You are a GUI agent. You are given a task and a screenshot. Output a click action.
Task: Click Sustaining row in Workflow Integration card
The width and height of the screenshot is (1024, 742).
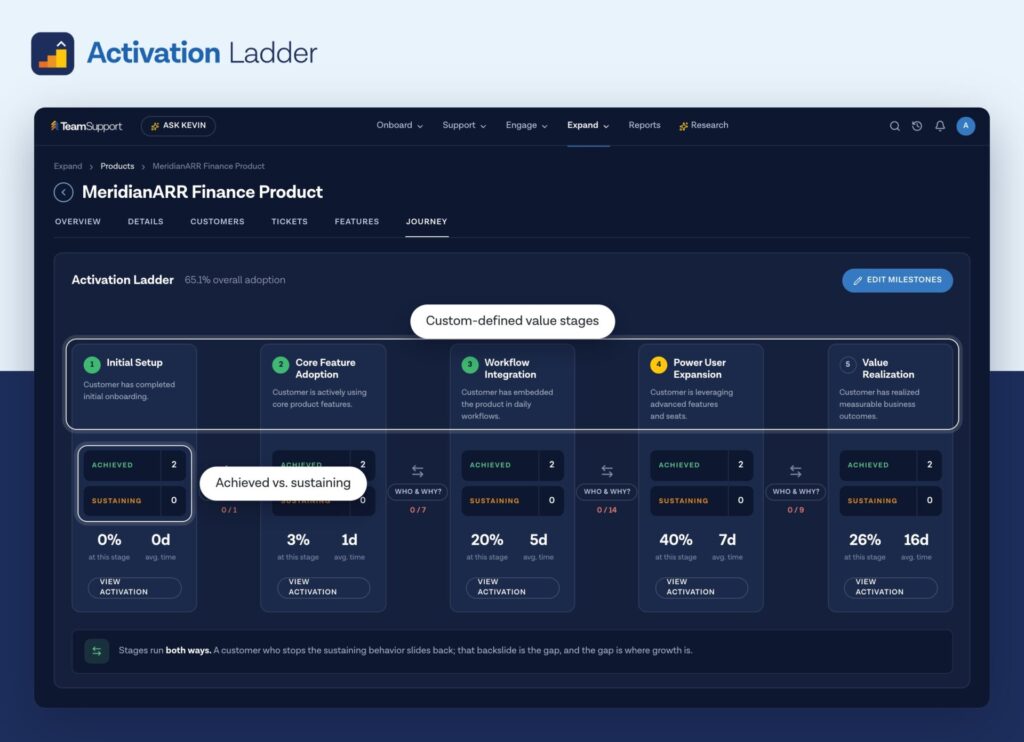pos(513,500)
